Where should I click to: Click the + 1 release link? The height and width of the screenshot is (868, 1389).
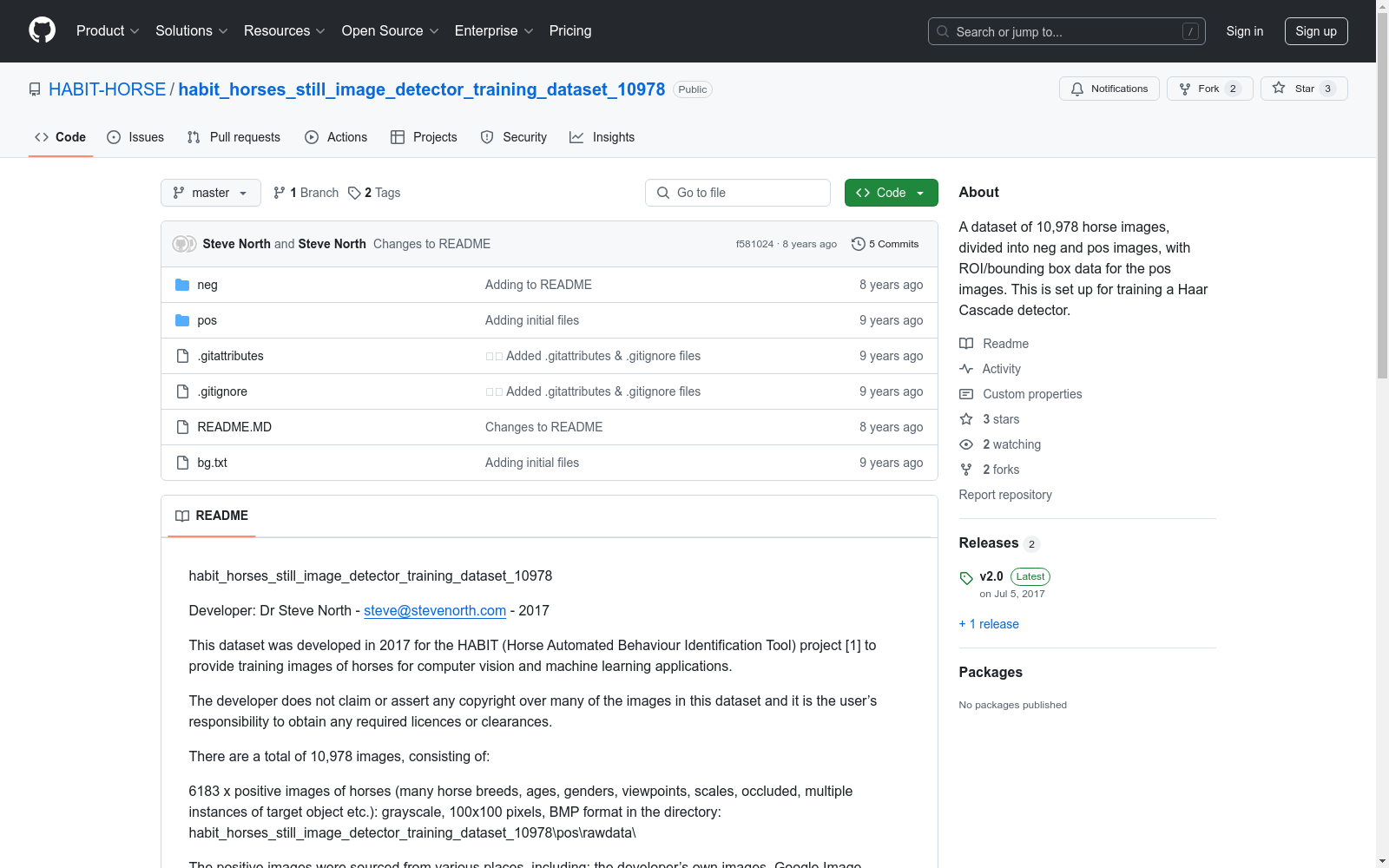click(989, 624)
